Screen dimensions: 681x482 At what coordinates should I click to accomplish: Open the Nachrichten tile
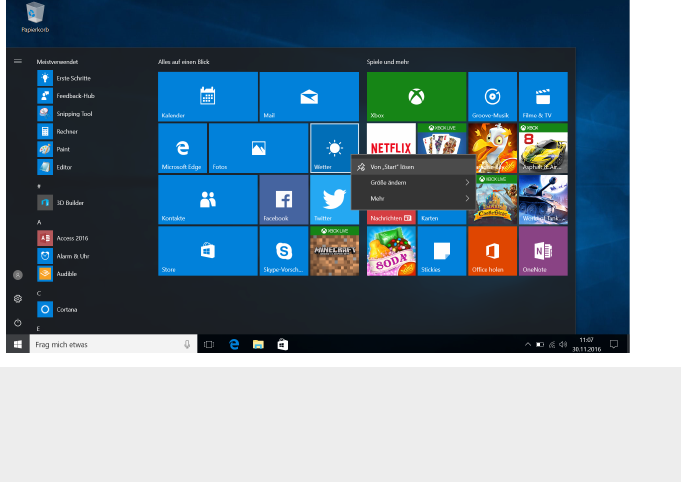pyautogui.click(x=391, y=218)
